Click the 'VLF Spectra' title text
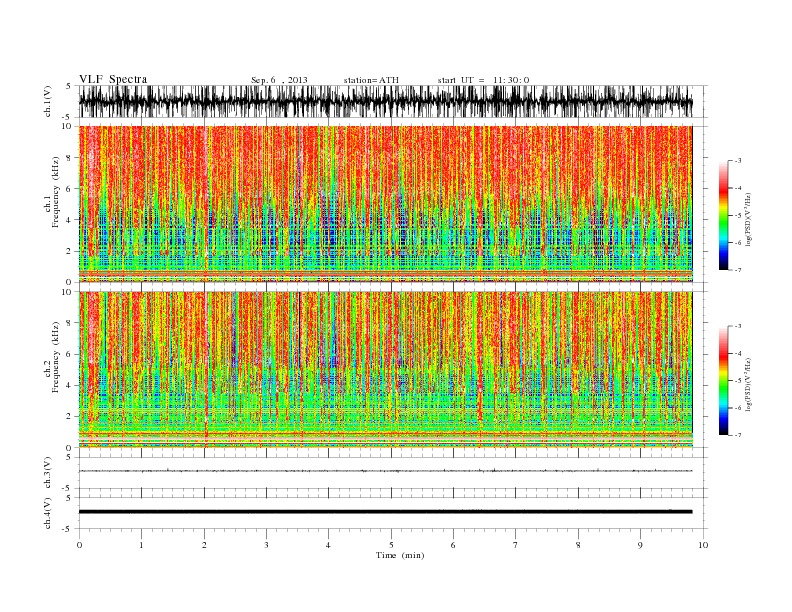Image resolution: width=792 pixels, height=612 pixels. coord(113,79)
